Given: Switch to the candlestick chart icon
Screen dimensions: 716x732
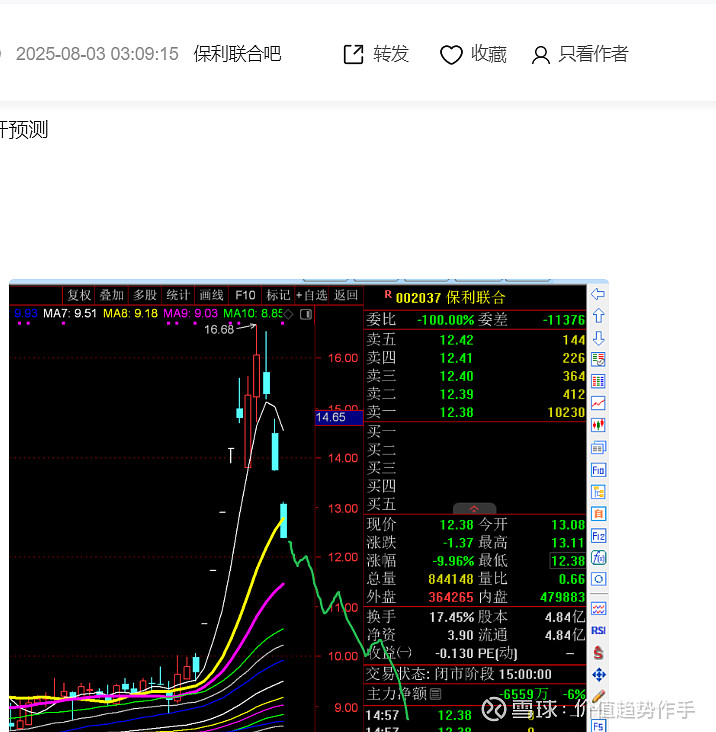Looking at the screenshot, I should coord(598,425).
